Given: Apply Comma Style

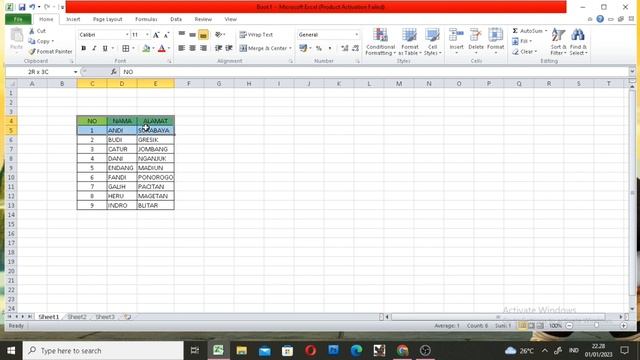Looking at the screenshot, I should click(330, 48).
